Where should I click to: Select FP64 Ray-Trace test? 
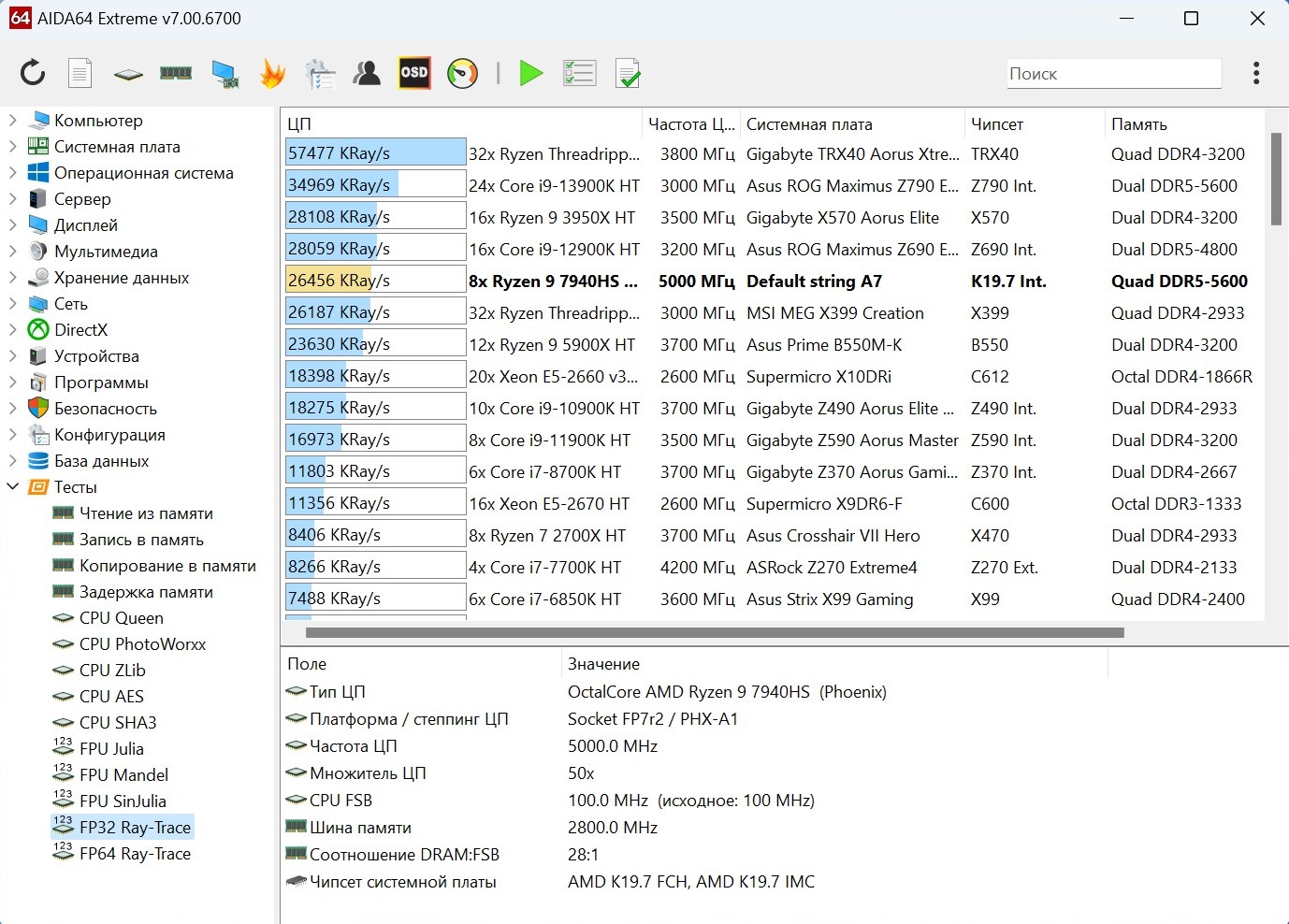(x=135, y=854)
